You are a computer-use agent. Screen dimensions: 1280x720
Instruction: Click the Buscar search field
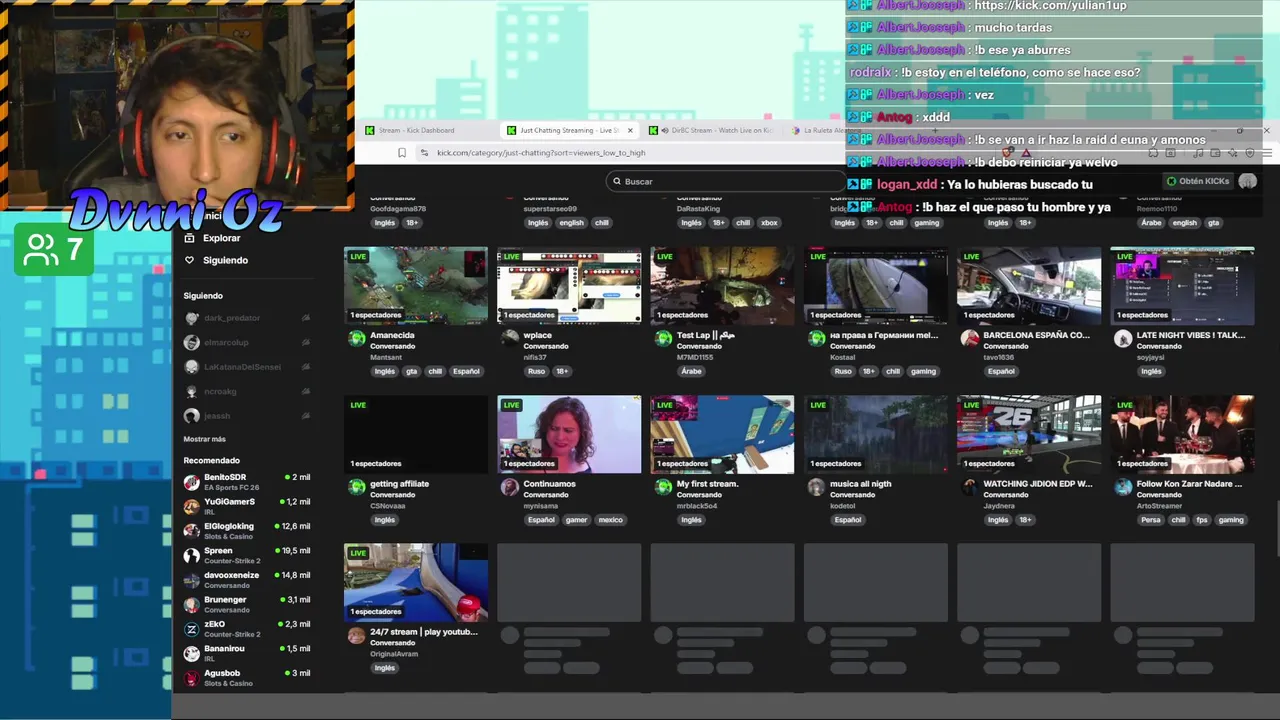point(727,181)
